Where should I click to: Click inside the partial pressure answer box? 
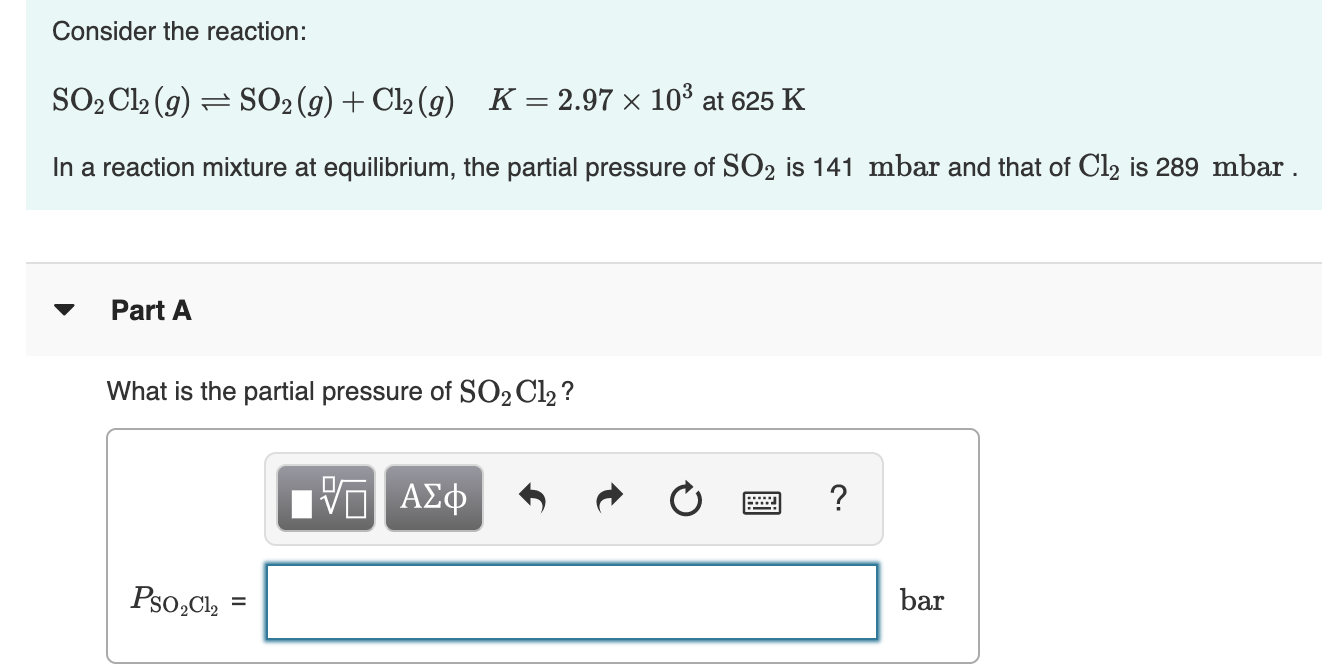point(571,601)
